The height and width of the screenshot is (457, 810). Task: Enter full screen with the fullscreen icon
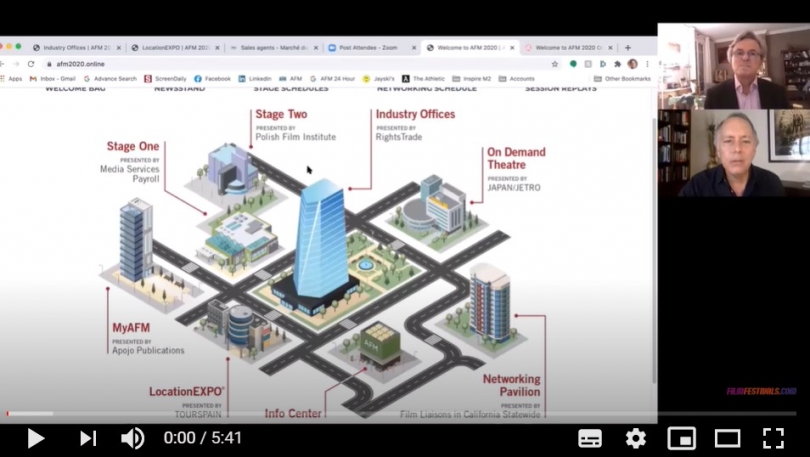click(773, 438)
